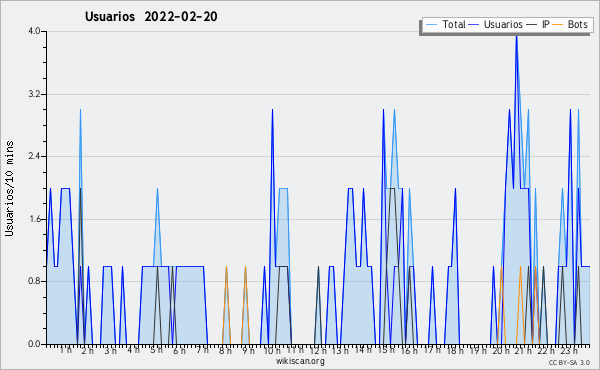Click the 15 h x-axis label

386,350
